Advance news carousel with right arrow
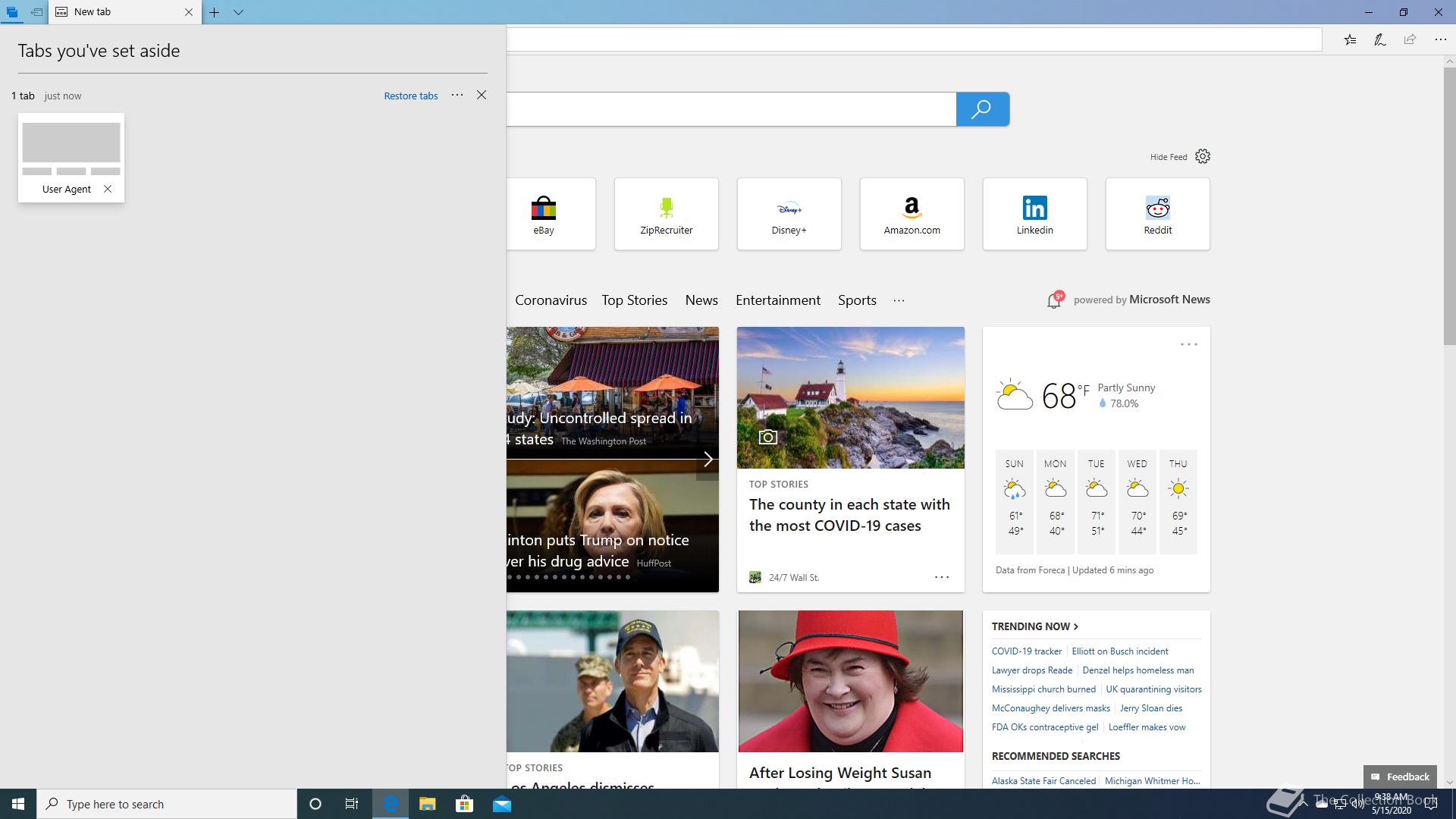Screen dimensions: 1456x819 [708, 459]
